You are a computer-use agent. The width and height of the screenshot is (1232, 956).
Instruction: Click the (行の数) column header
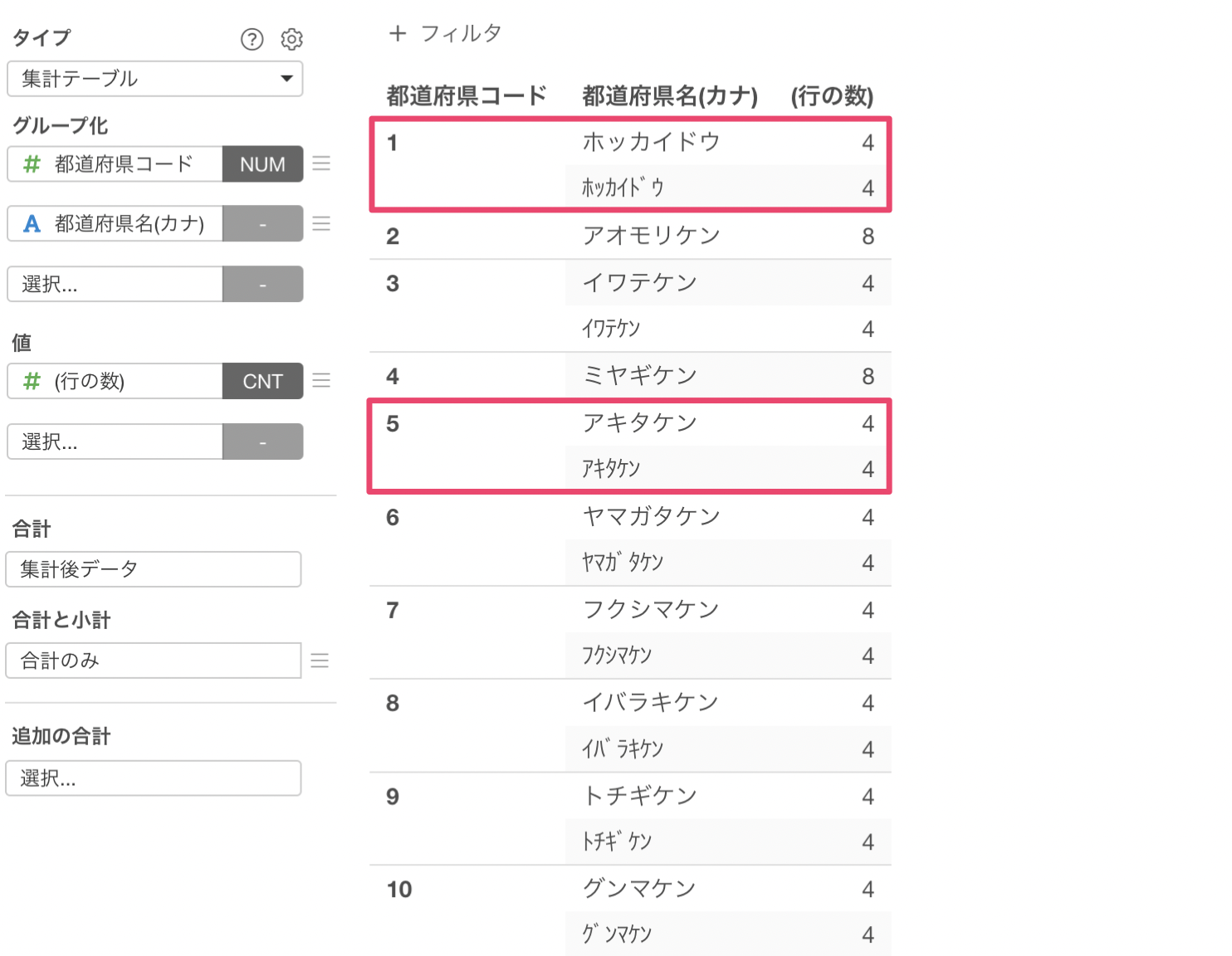[x=832, y=96]
